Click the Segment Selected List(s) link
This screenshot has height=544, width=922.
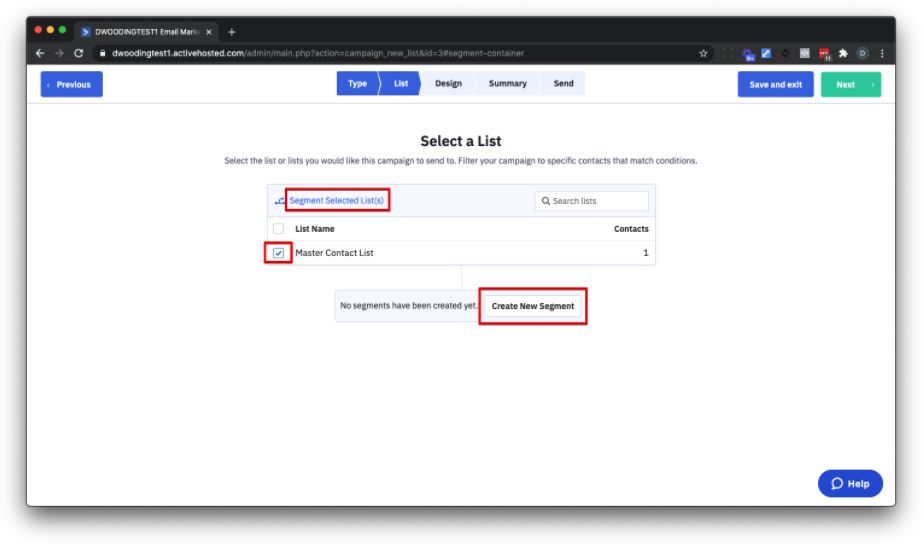tap(336, 201)
